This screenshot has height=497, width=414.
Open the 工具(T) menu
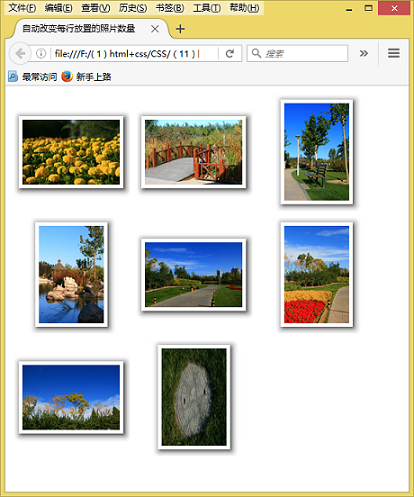(x=207, y=7)
